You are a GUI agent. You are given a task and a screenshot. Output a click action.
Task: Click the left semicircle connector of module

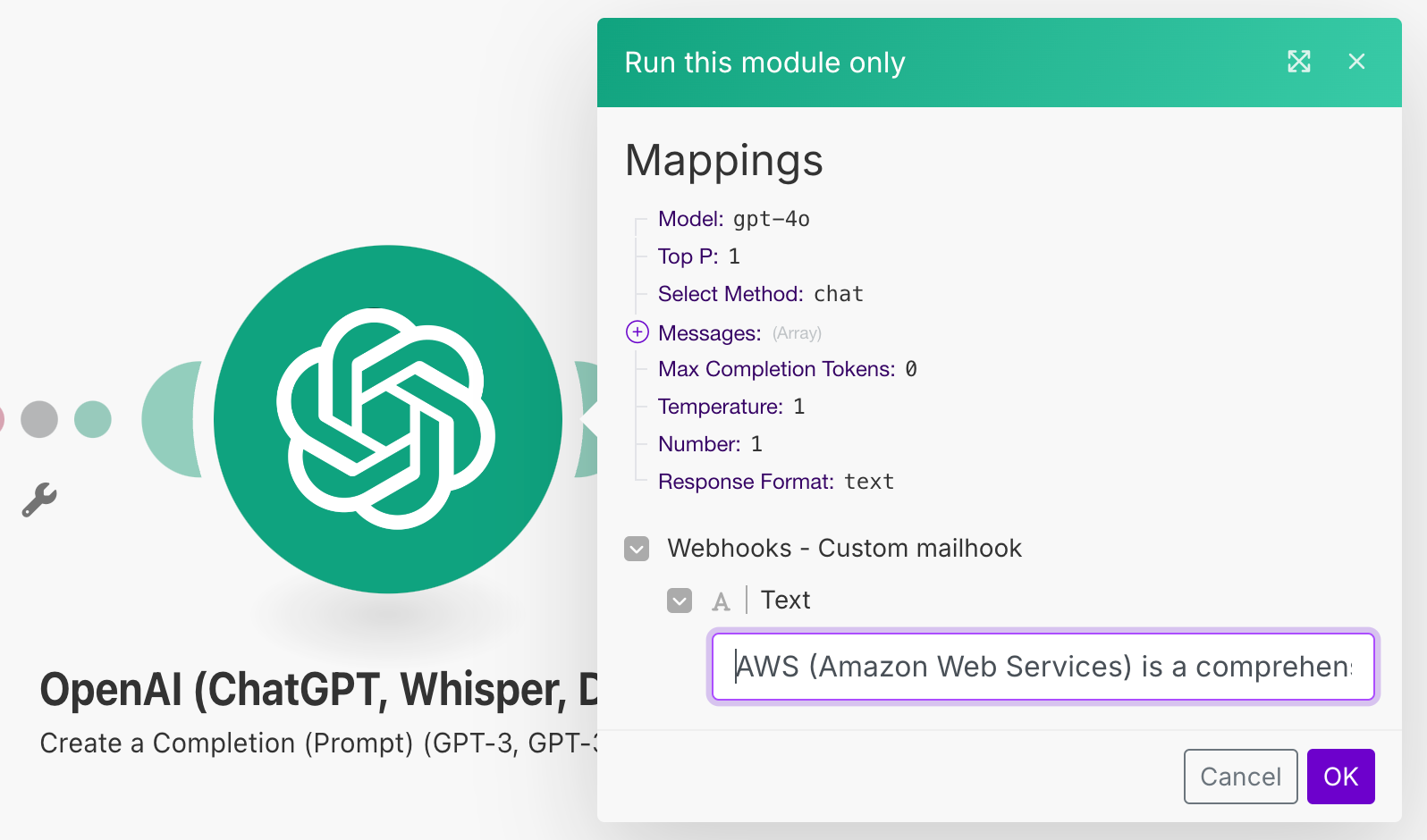[x=172, y=419]
